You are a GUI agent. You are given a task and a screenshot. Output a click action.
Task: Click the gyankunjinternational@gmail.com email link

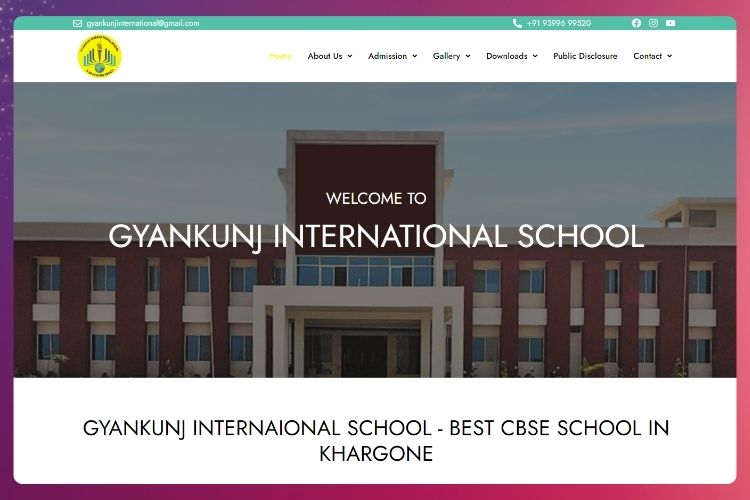point(143,23)
